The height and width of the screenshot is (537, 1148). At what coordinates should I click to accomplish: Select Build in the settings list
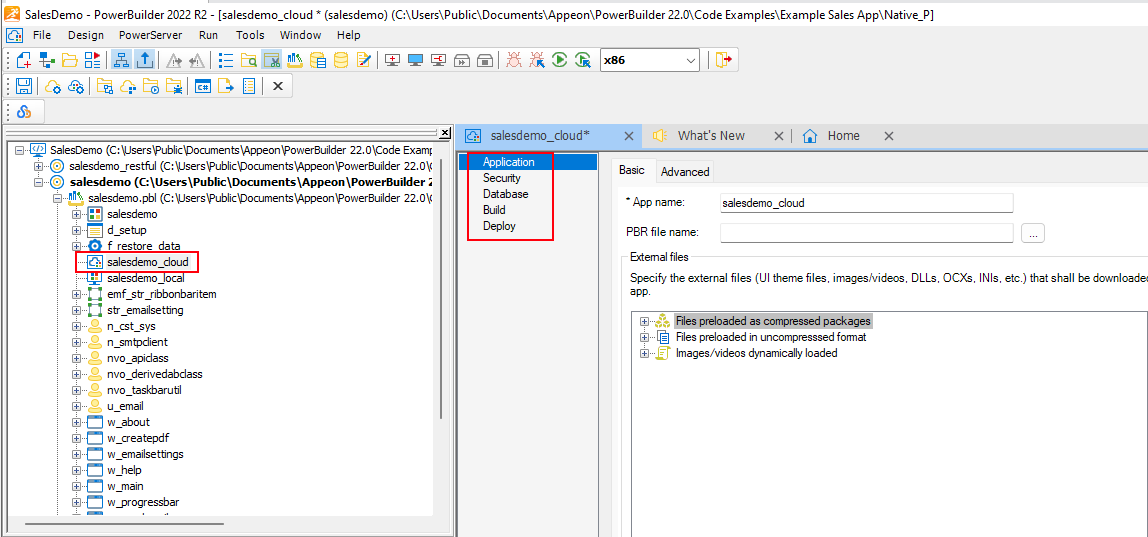(494, 210)
